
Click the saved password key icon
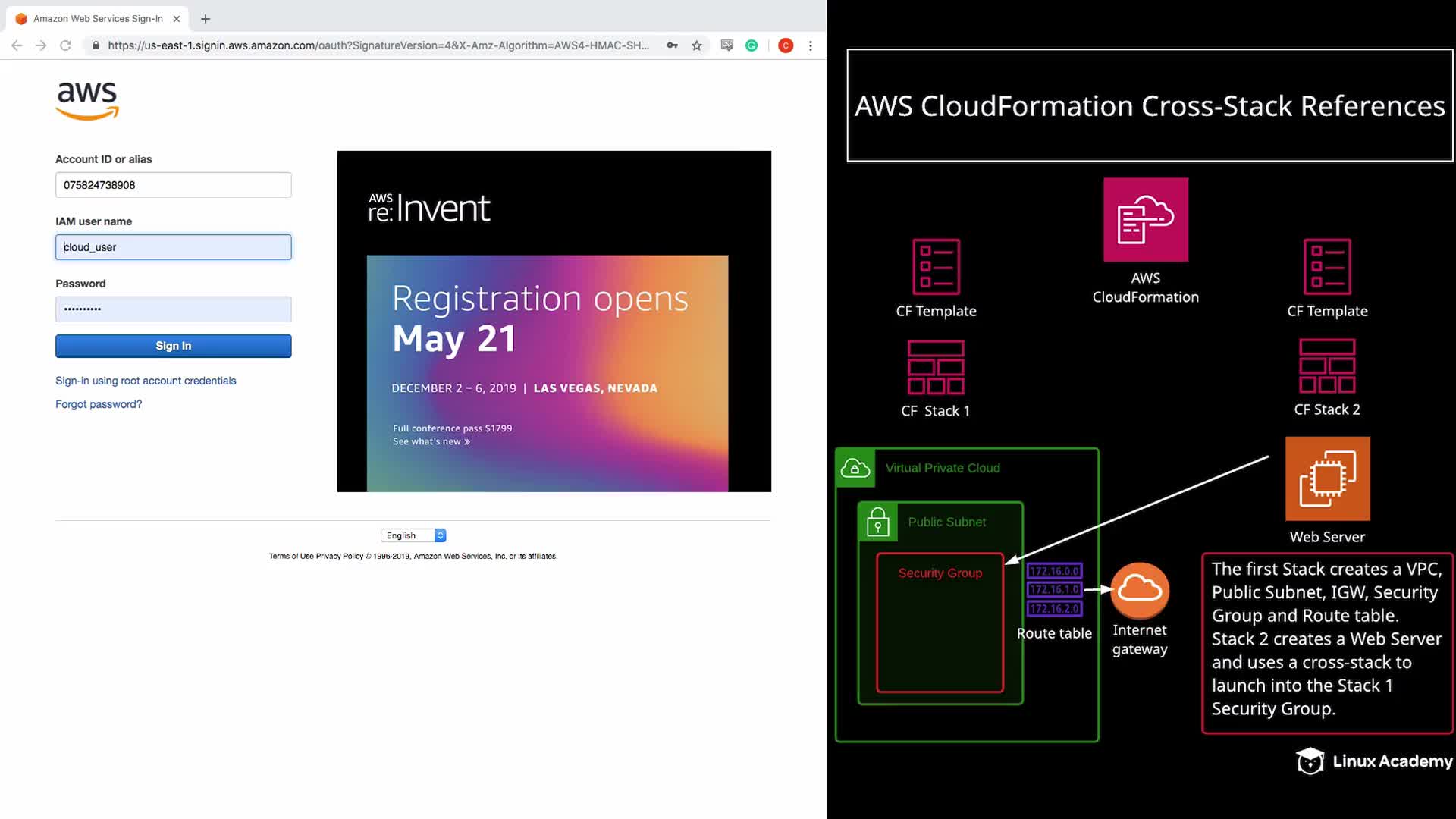click(672, 45)
